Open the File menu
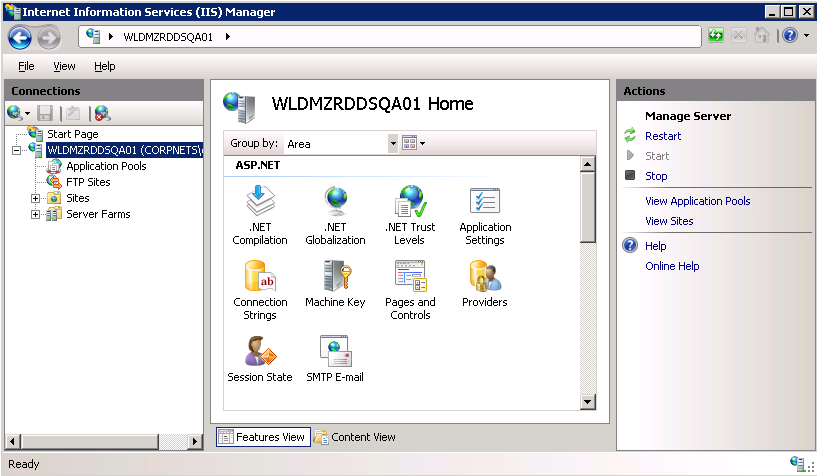Image resolution: width=817 pixels, height=476 pixels. 26,66
